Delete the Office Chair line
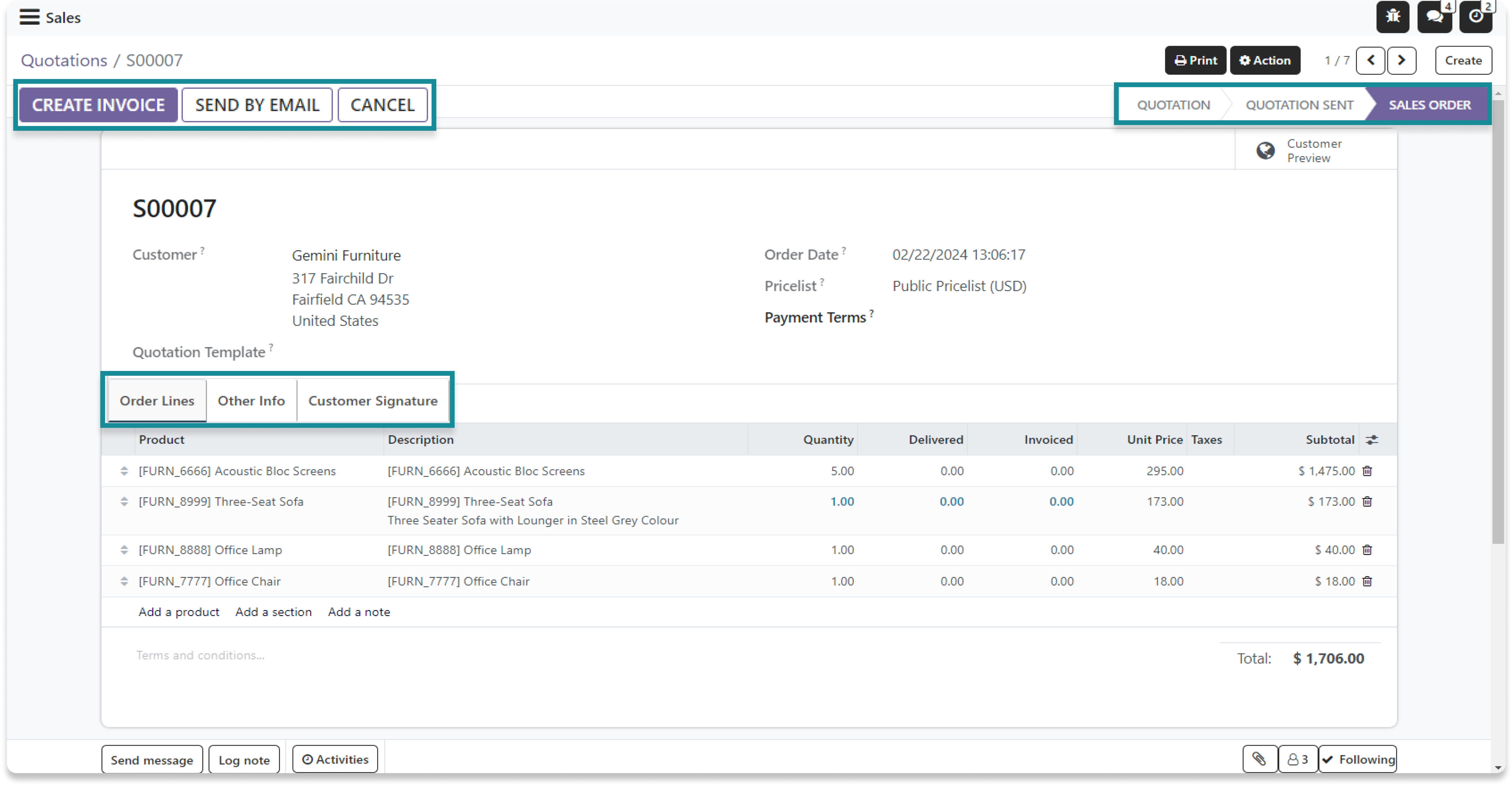The image size is (1512, 786). coord(1367,581)
